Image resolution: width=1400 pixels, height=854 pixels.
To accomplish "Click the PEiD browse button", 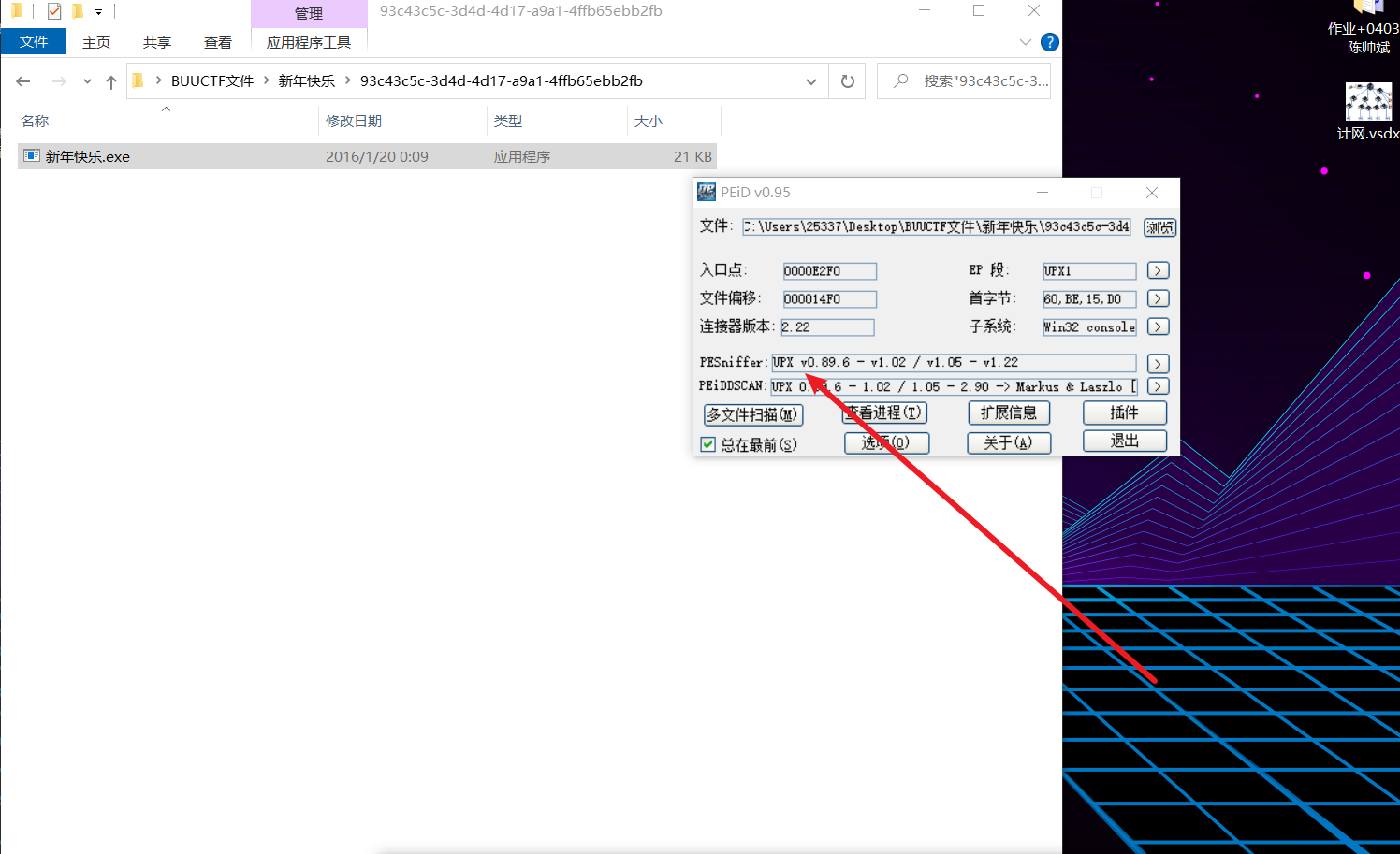I will (x=1159, y=227).
